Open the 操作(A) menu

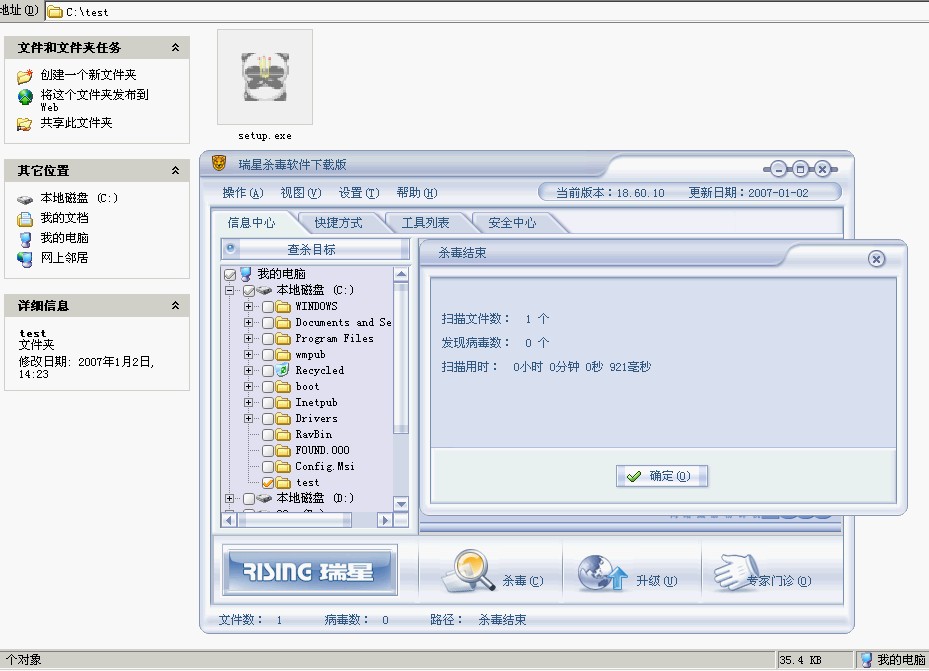click(243, 193)
